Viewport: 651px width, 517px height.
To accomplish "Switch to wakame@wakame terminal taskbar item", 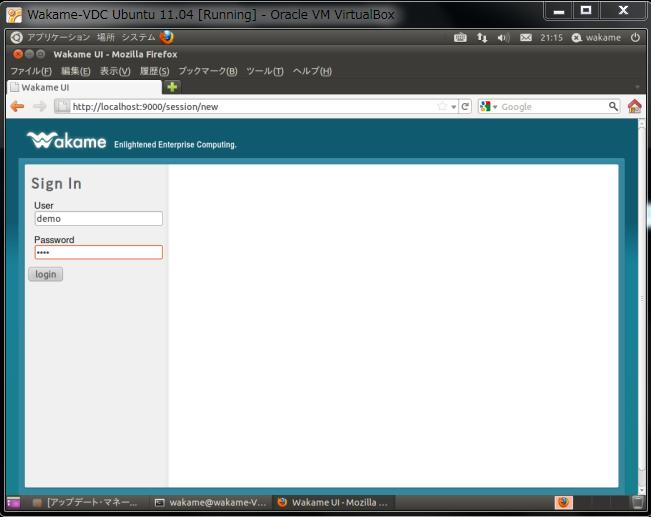I will [210, 502].
